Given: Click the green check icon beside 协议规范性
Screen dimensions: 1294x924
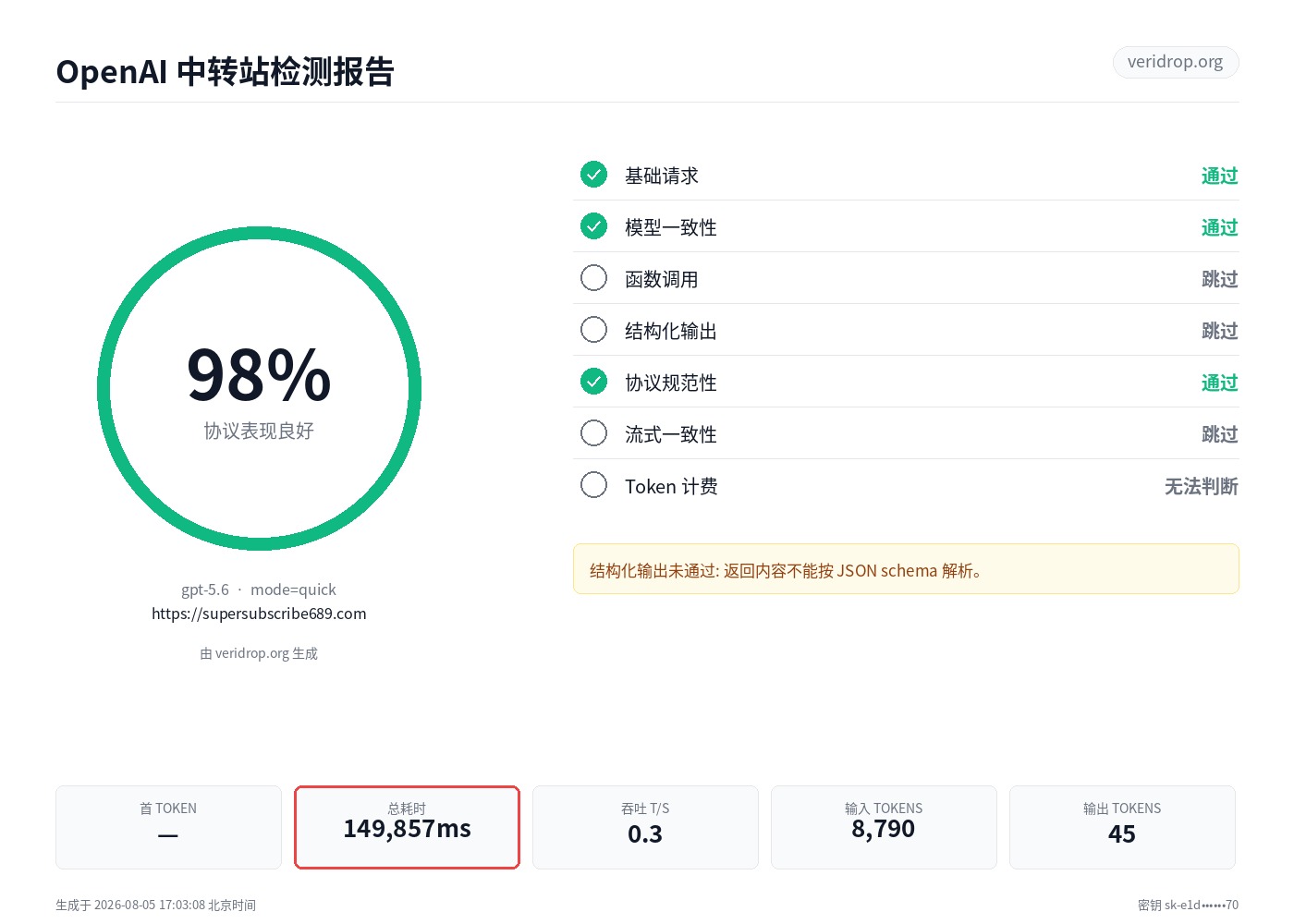Looking at the screenshot, I should click(593, 381).
